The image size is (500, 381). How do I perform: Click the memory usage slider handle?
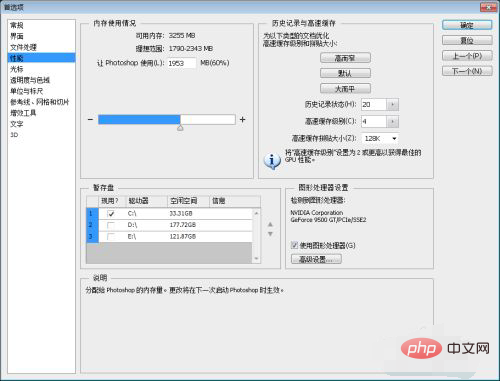180,127
